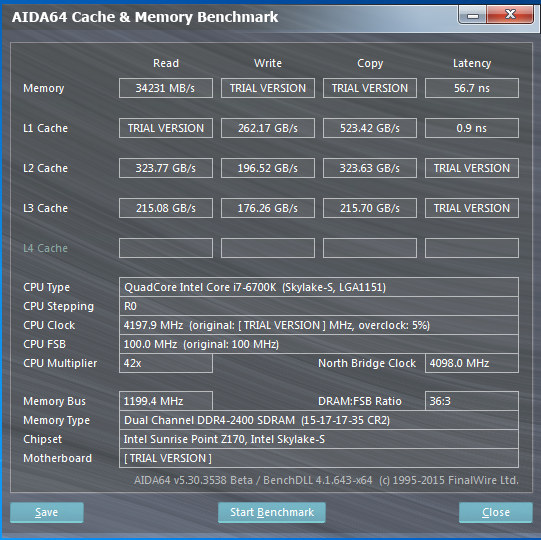This screenshot has height=540, width=541.
Task: Click L3 Cache Copy 215.70 GB/s
Action: click(370, 208)
